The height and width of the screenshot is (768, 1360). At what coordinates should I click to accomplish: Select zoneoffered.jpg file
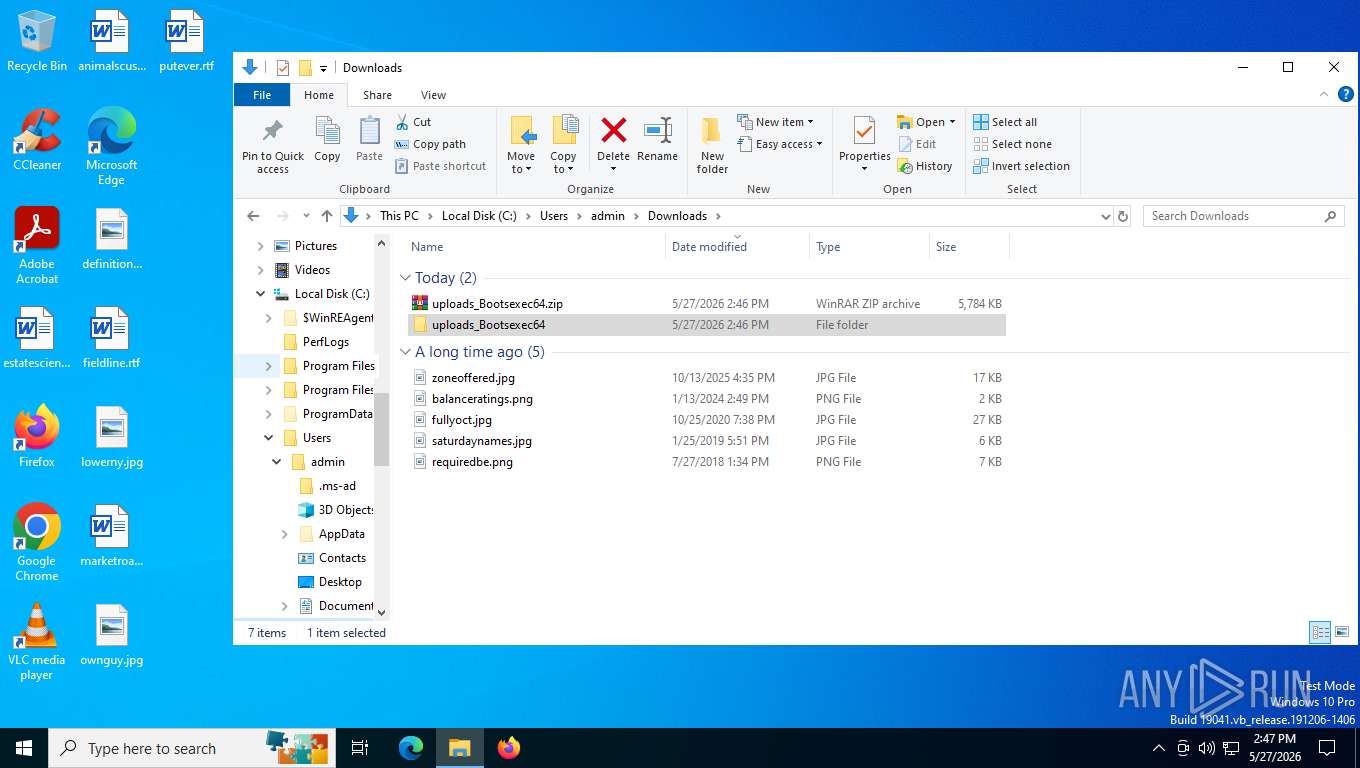coord(706,378)
